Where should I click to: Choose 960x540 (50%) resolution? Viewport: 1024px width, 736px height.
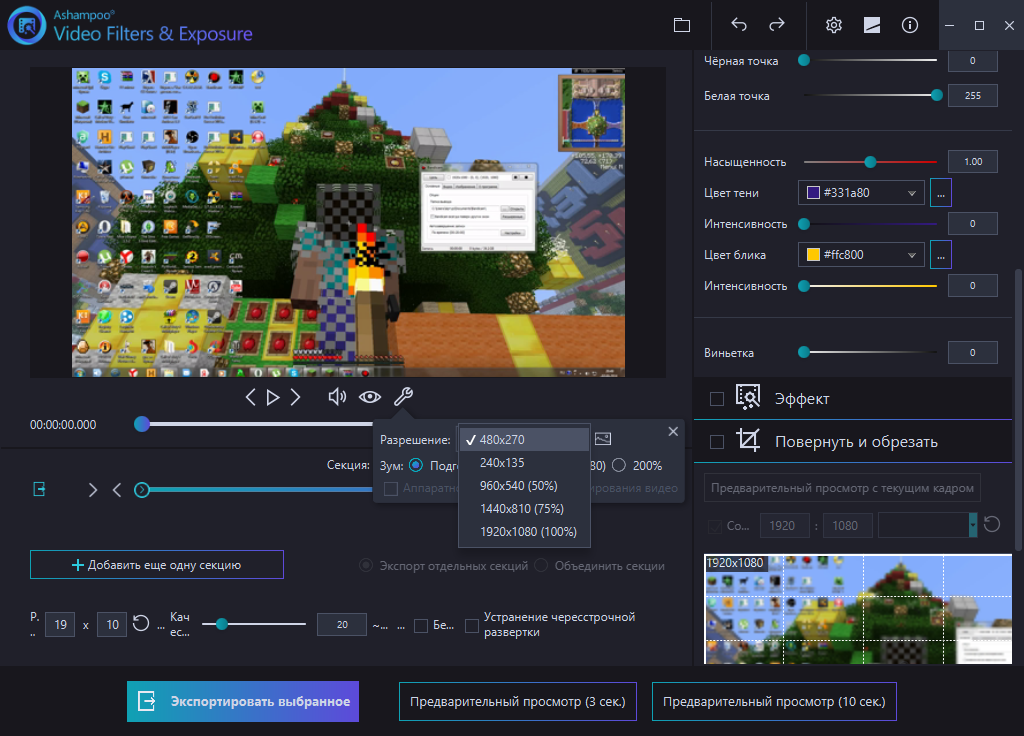[x=524, y=486]
